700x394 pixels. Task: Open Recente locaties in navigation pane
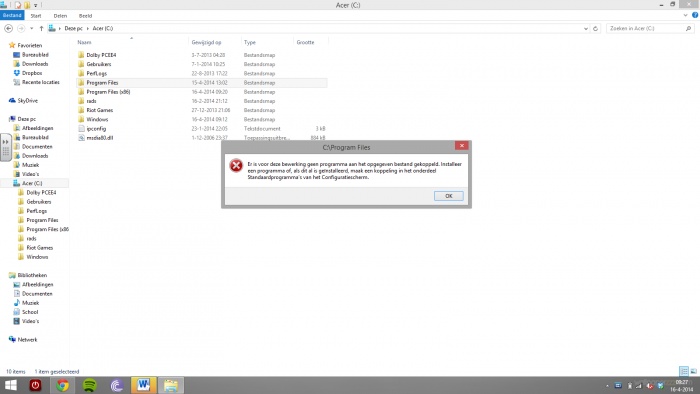pos(41,82)
